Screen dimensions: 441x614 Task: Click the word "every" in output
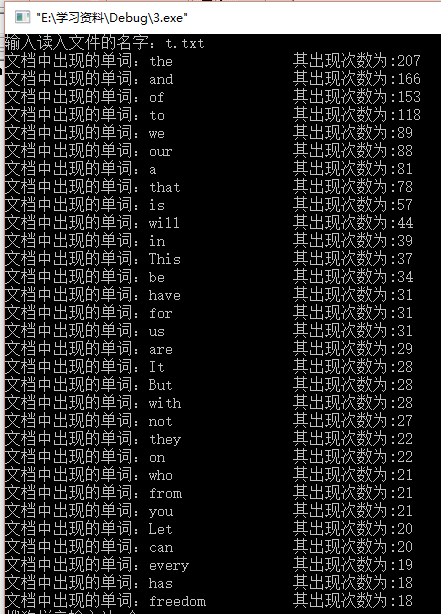point(169,566)
